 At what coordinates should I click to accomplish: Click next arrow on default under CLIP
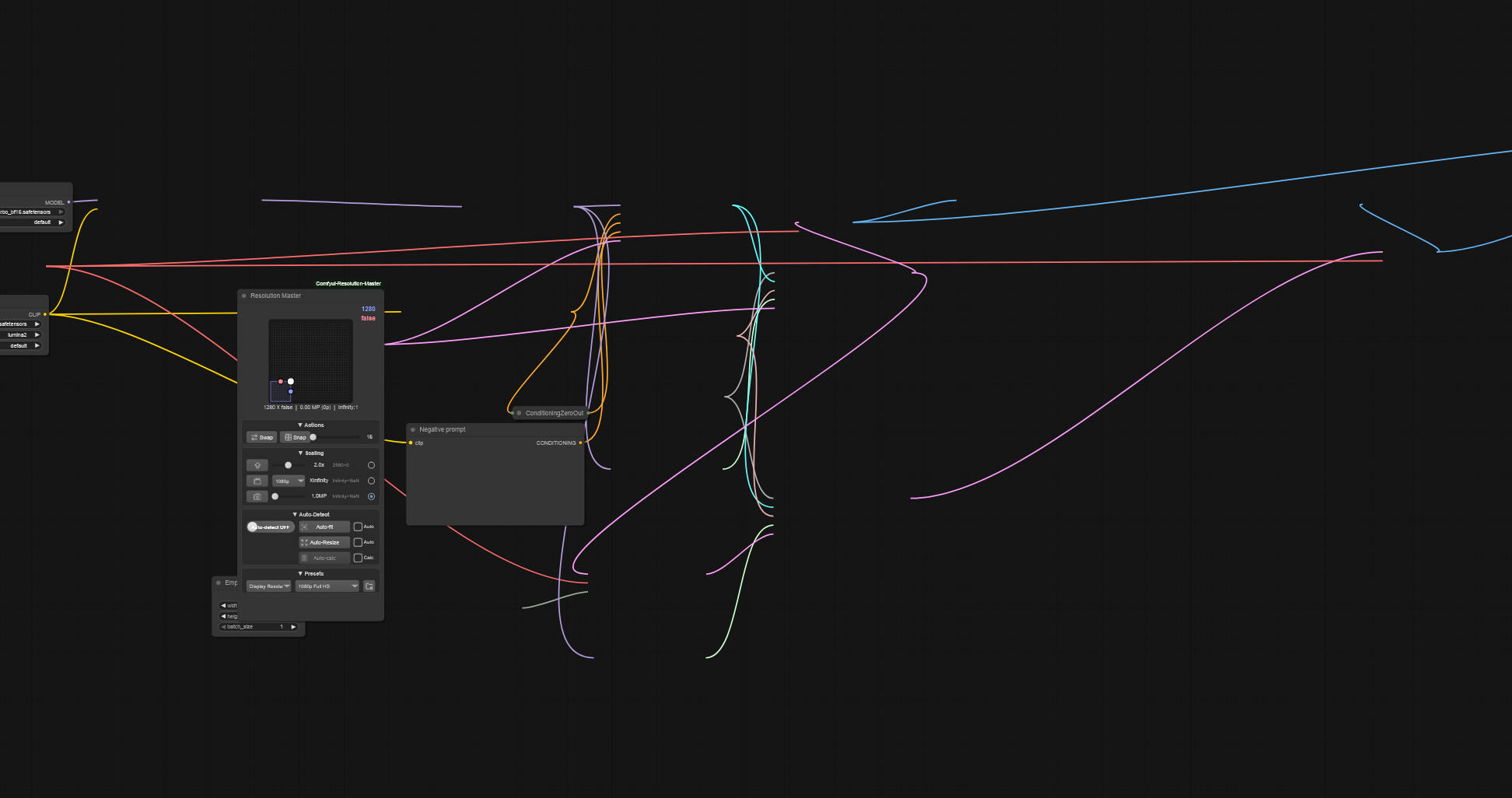coord(37,345)
